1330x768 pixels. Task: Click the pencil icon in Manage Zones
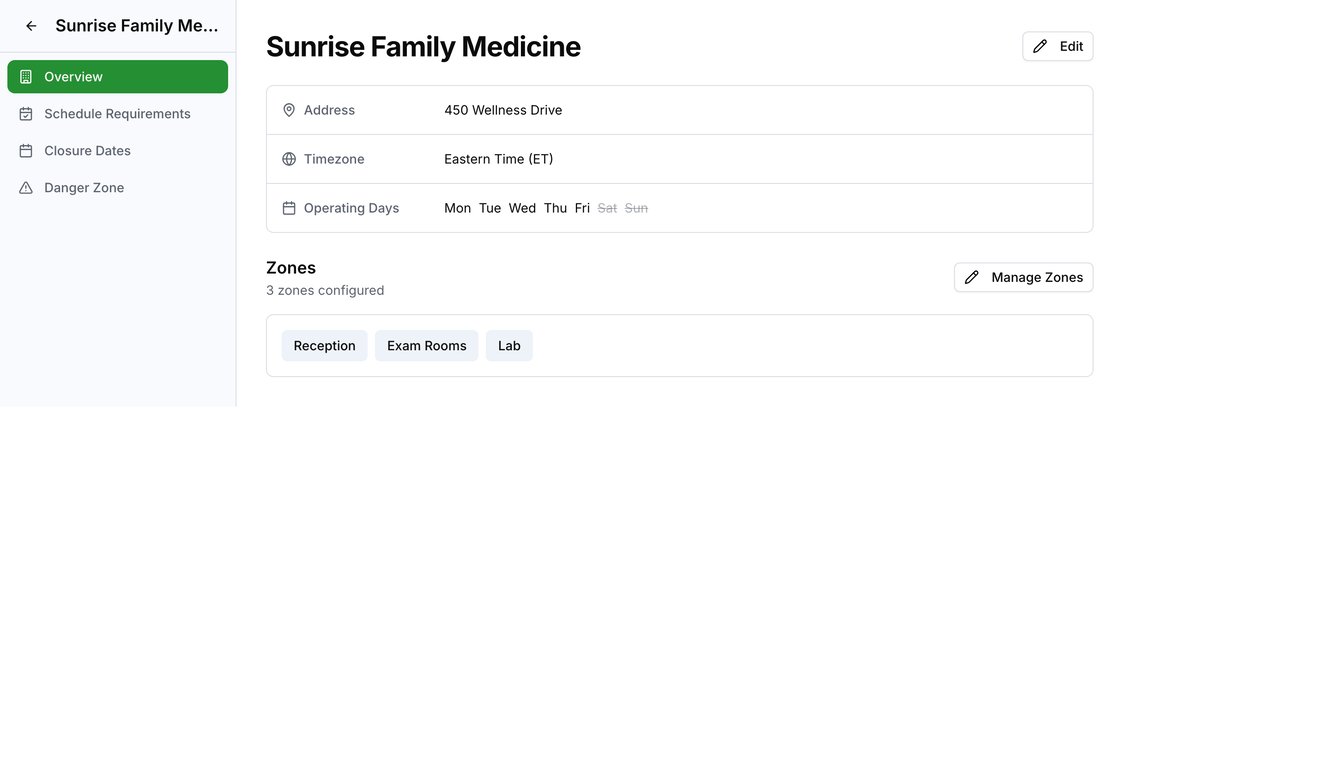pos(972,278)
